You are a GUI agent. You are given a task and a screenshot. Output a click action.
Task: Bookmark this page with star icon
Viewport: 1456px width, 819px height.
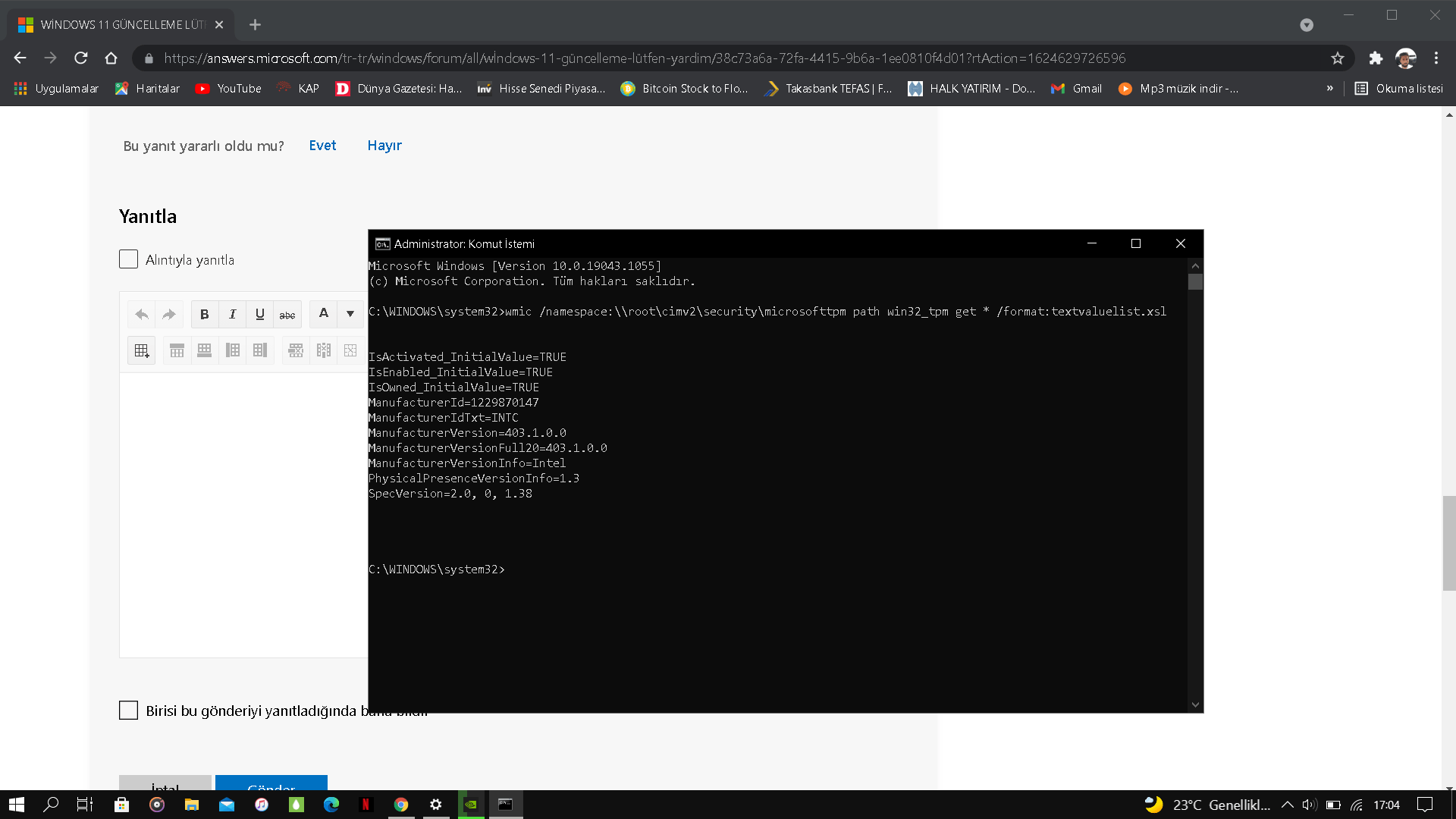[1338, 58]
